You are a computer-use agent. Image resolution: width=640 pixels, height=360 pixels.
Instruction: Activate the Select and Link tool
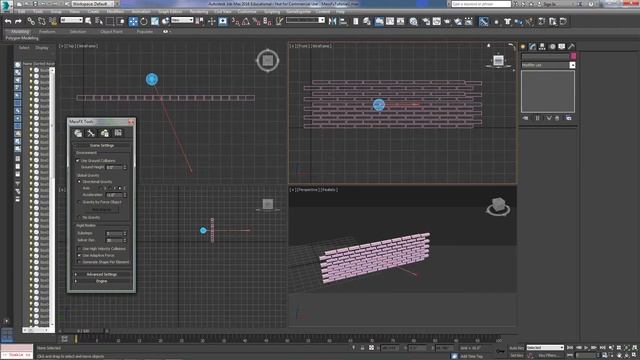click(x=31, y=21)
